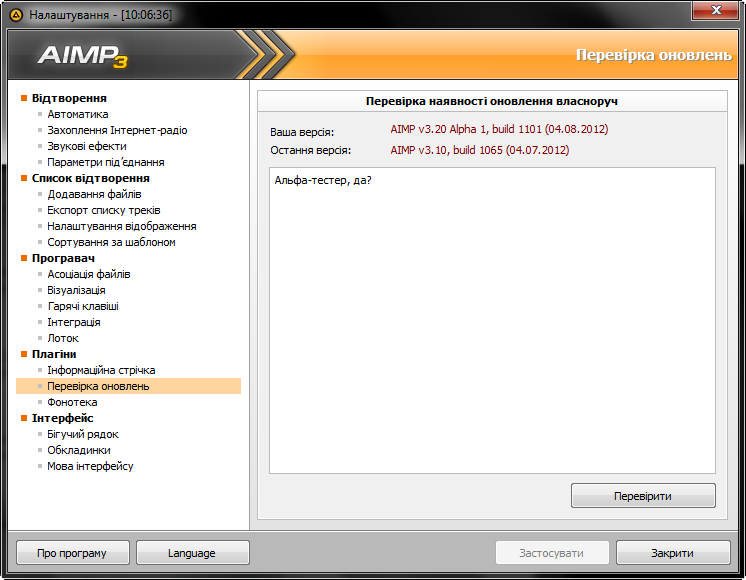Open Параметри під'єднання page
Image resolution: width=746 pixels, height=580 pixels.
(x=106, y=162)
